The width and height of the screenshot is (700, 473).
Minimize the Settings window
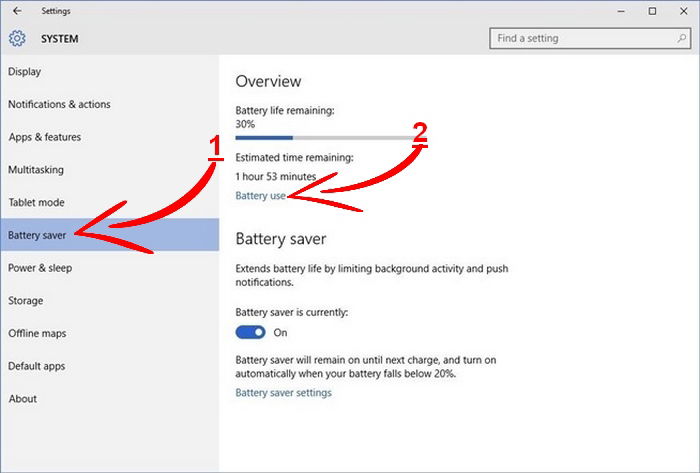click(621, 11)
